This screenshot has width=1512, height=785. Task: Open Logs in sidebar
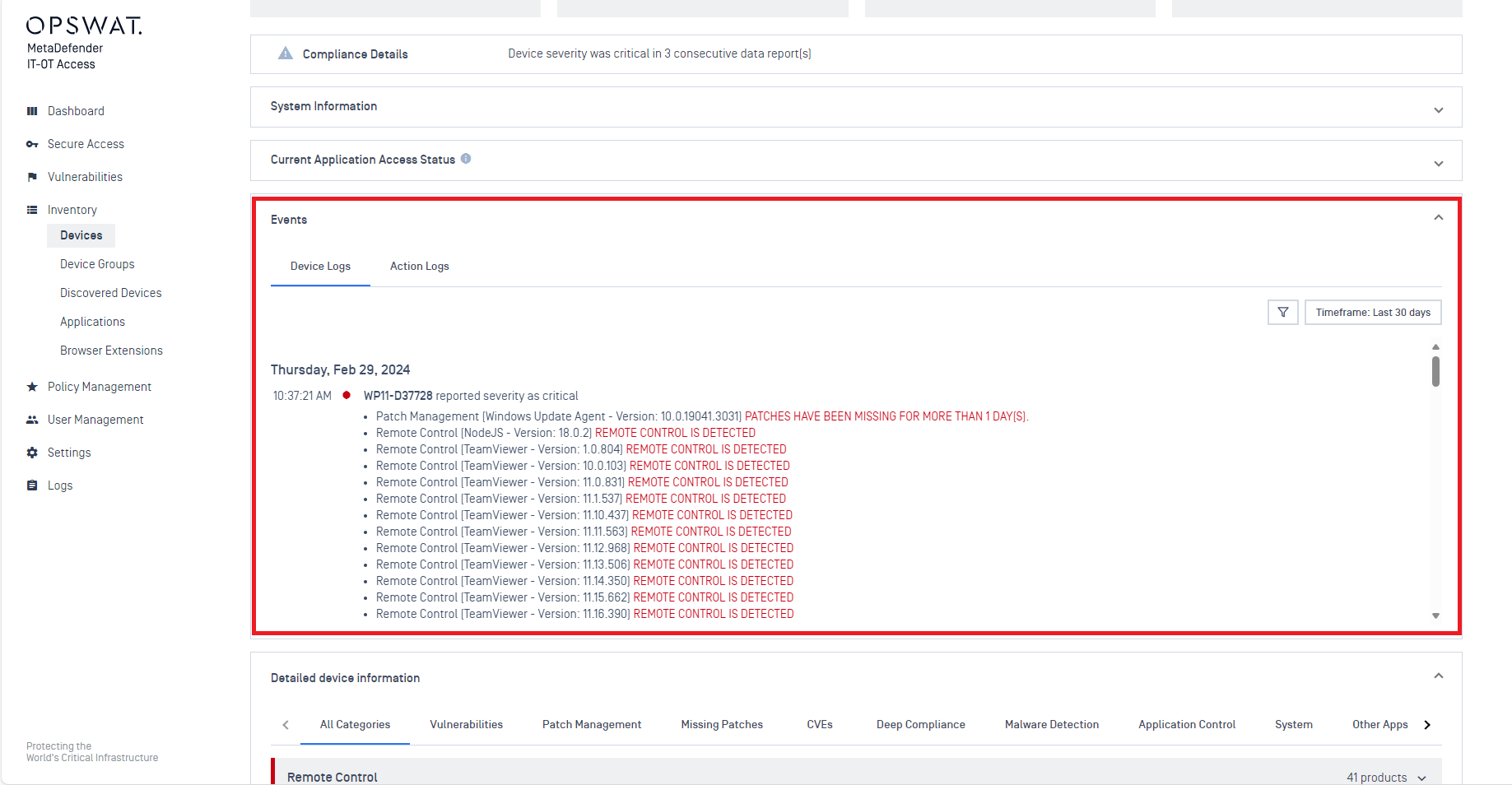60,485
